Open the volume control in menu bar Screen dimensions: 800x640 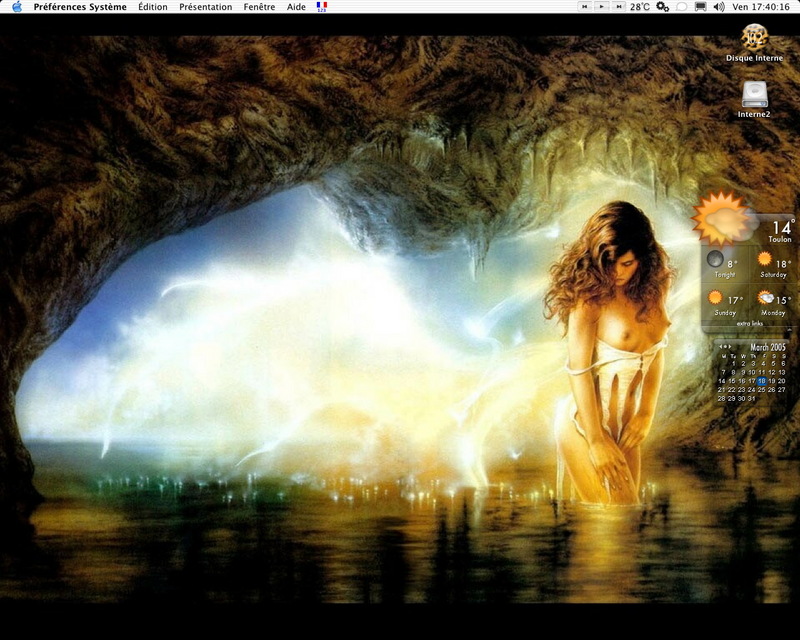click(x=719, y=7)
